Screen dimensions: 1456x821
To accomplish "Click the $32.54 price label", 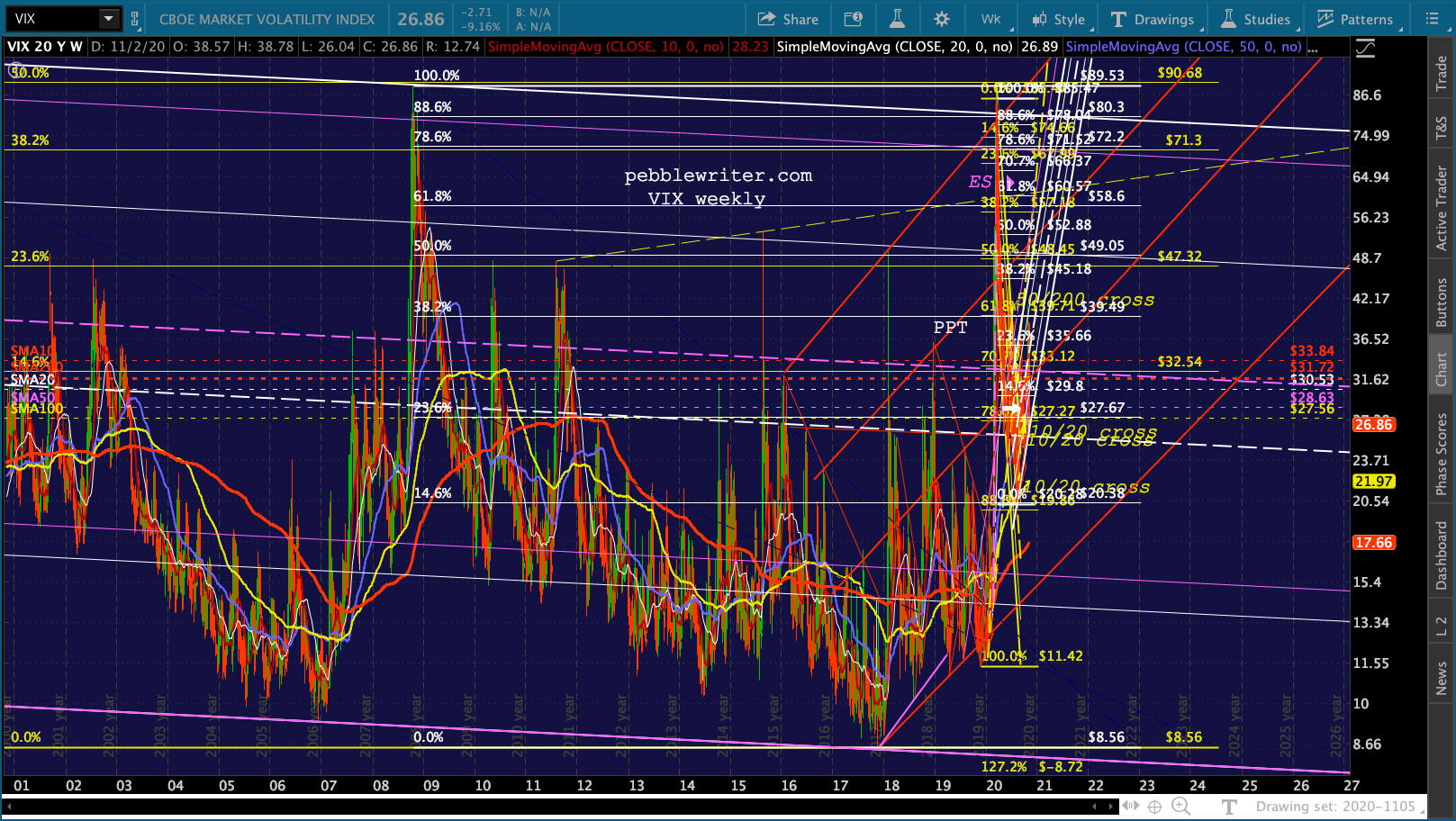I will coord(1180,362).
